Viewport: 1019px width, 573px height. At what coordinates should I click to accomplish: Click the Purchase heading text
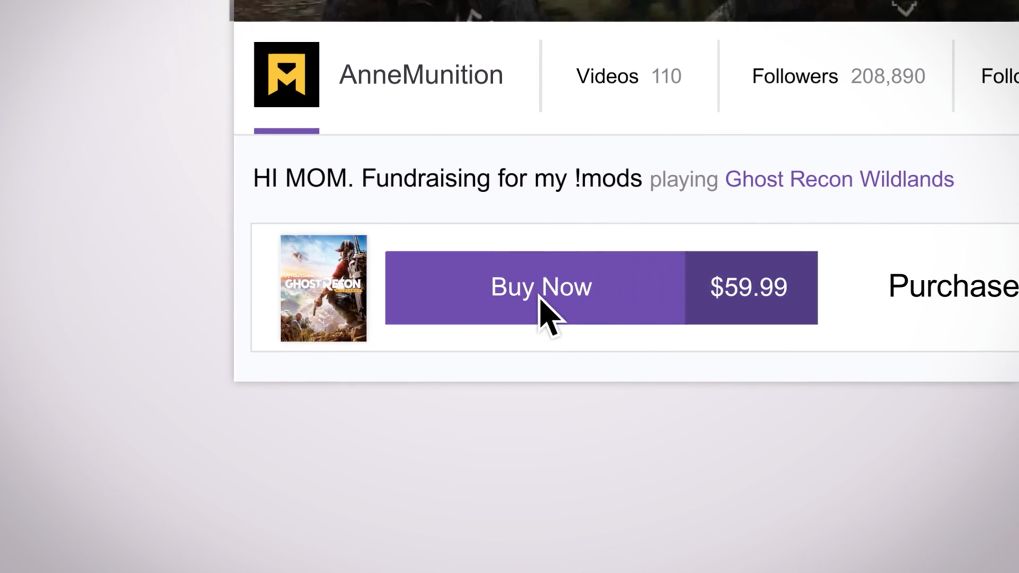coord(952,287)
